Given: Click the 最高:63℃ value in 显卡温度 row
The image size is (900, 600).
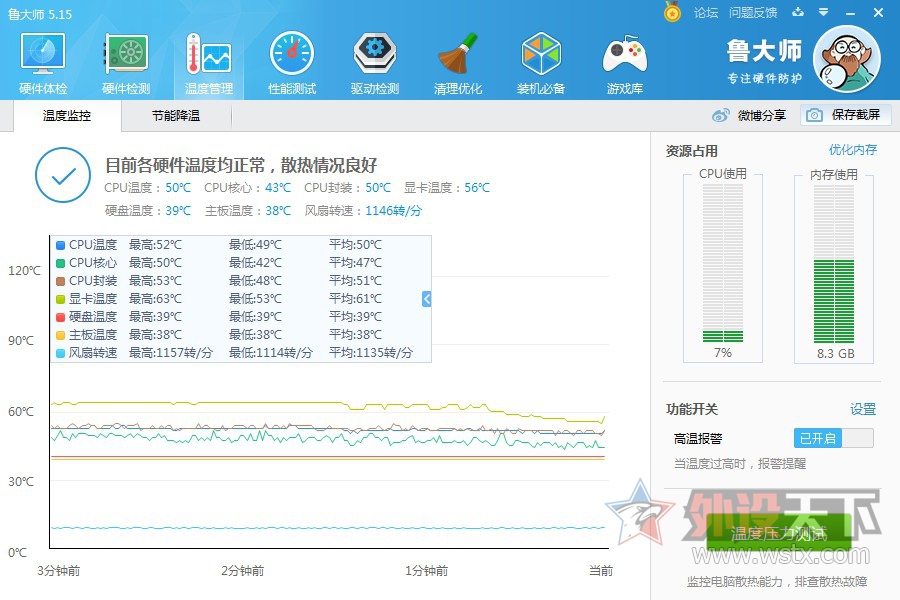Looking at the screenshot, I should click(155, 299).
